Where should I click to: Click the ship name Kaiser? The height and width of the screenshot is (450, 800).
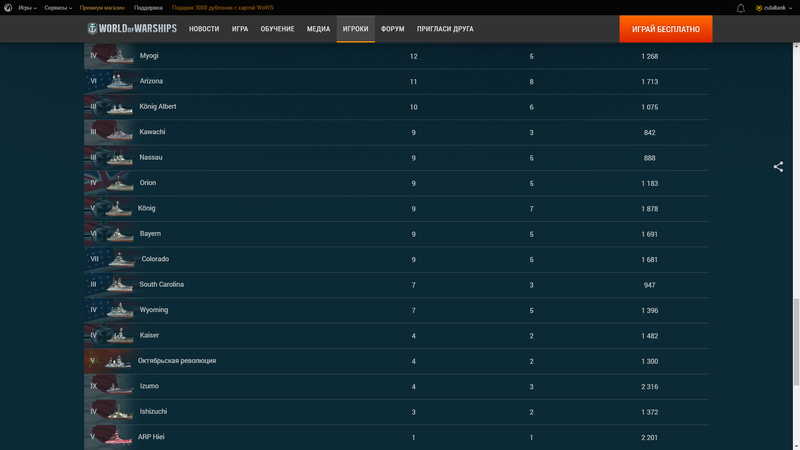click(149, 335)
